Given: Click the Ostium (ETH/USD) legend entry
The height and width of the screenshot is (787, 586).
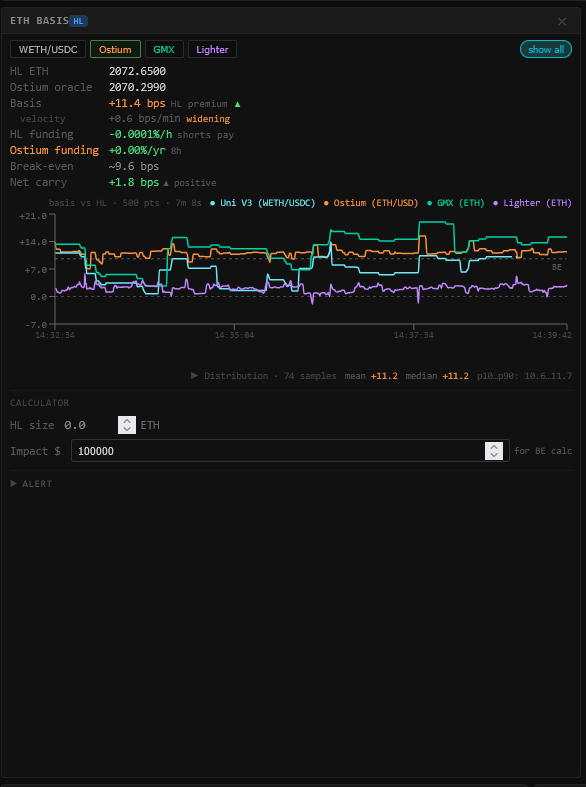Looking at the screenshot, I should [371, 203].
